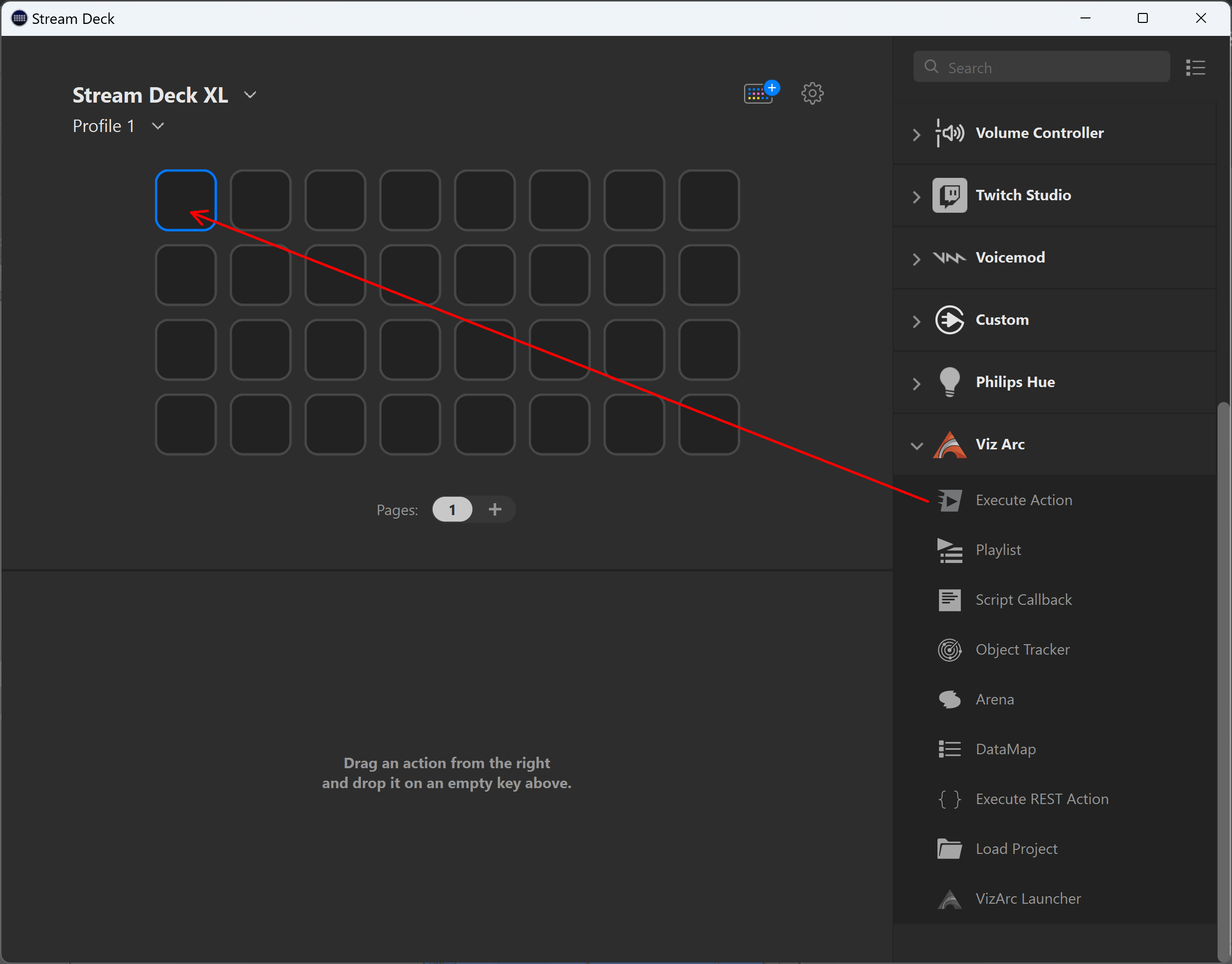Open the Stream Deck XL device dropdown
The width and height of the screenshot is (1232, 964).
(x=250, y=95)
